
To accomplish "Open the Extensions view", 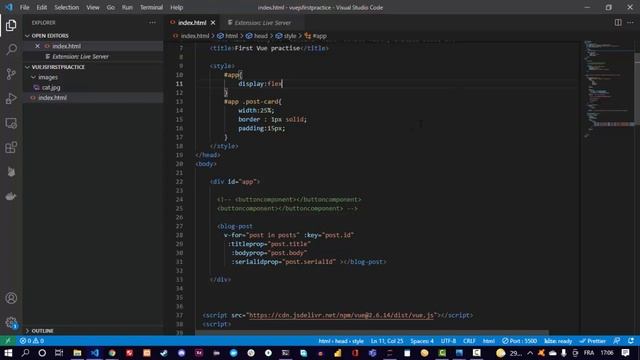I will [x=11, y=147].
